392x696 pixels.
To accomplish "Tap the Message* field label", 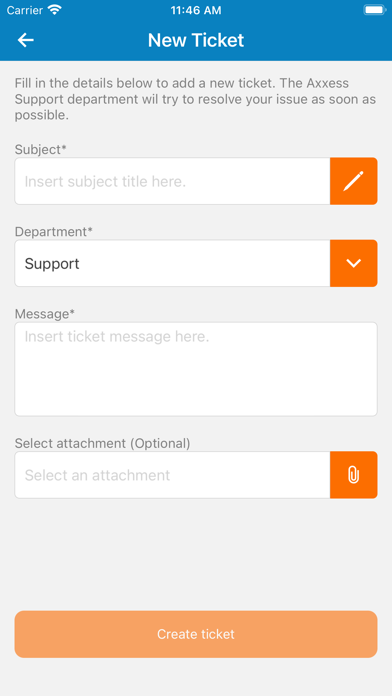I will tap(45, 314).
